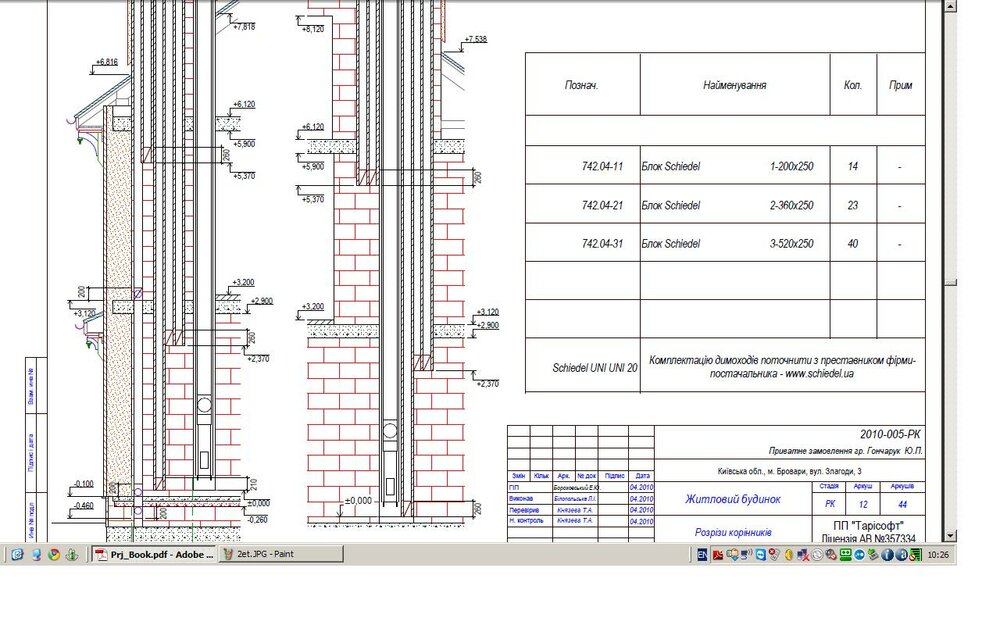Click the system clock showing 10:26
Viewport: 1000px width, 625px height.
[x=938, y=555]
